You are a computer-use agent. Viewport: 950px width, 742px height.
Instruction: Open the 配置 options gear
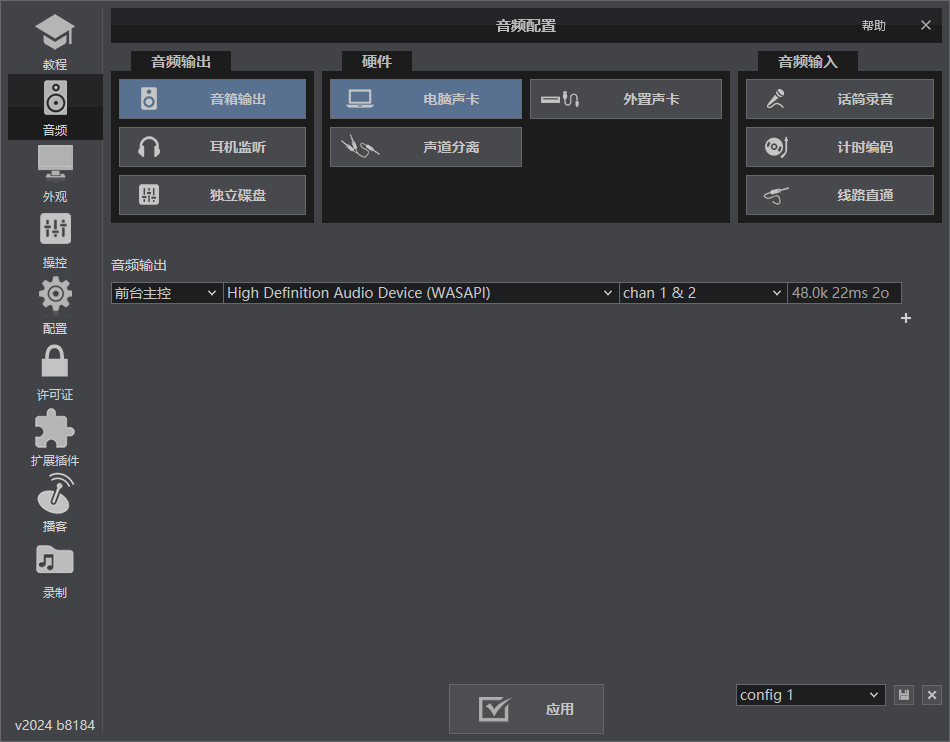pos(55,305)
